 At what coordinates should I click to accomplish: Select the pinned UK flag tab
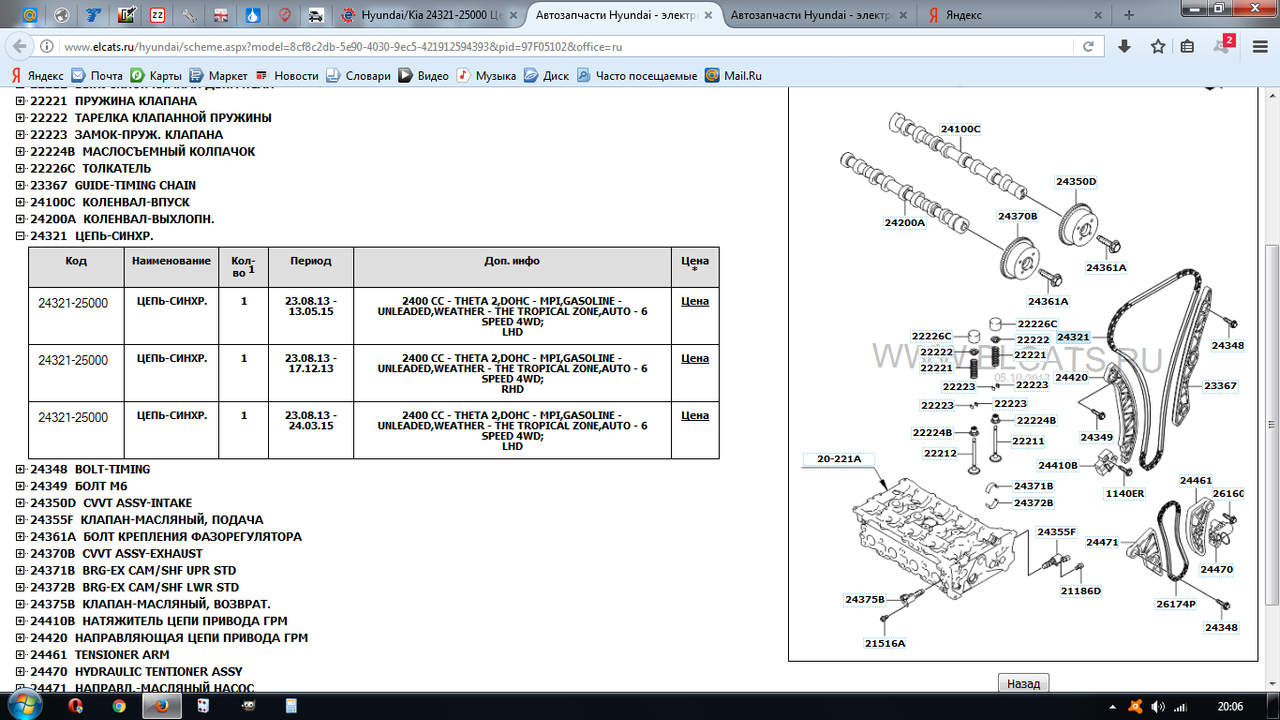[221, 15]
